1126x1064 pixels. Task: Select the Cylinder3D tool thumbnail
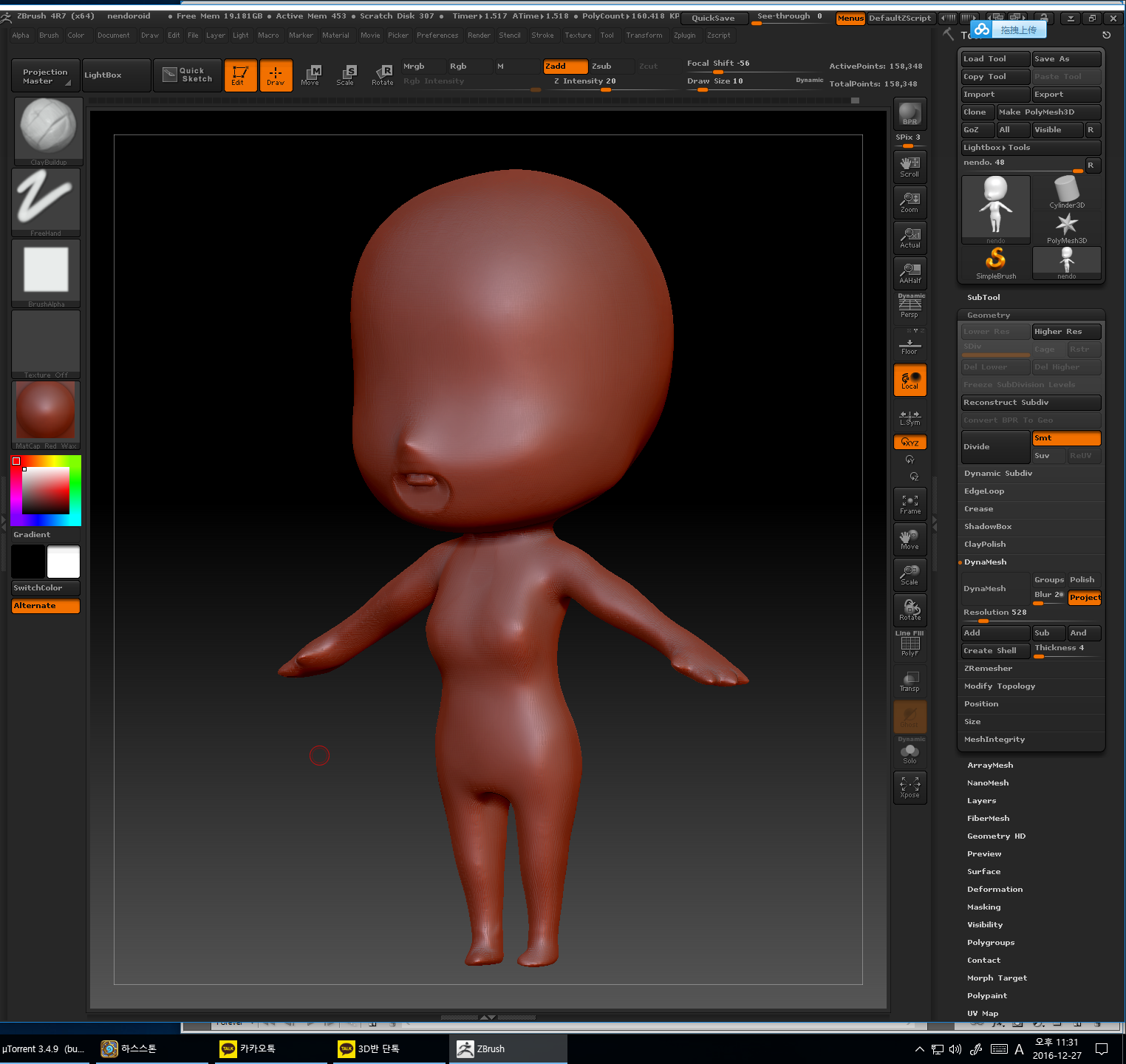(x=1066, y=192)
